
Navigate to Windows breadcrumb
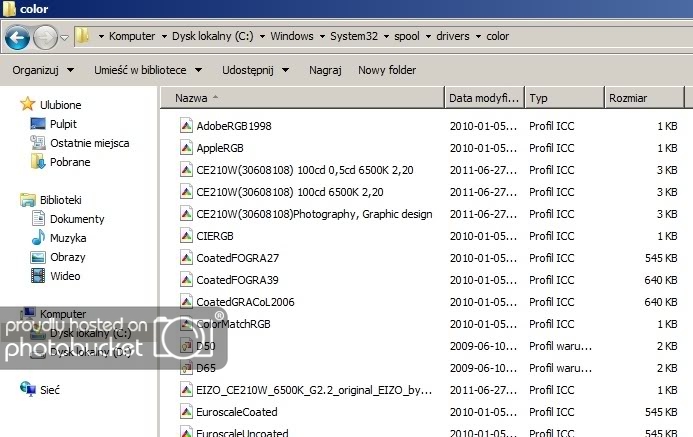[292, 36]
